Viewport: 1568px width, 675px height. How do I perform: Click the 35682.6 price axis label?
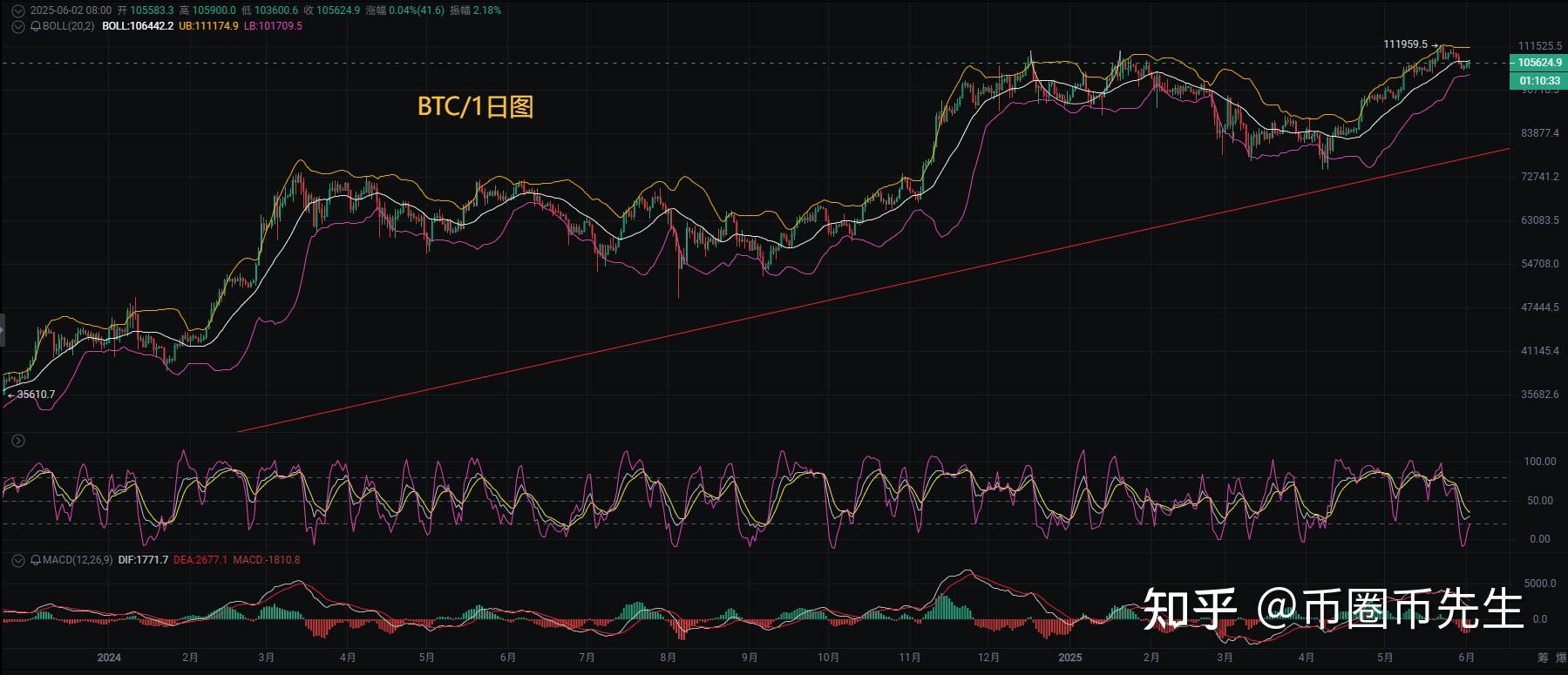coord(1539,395)
